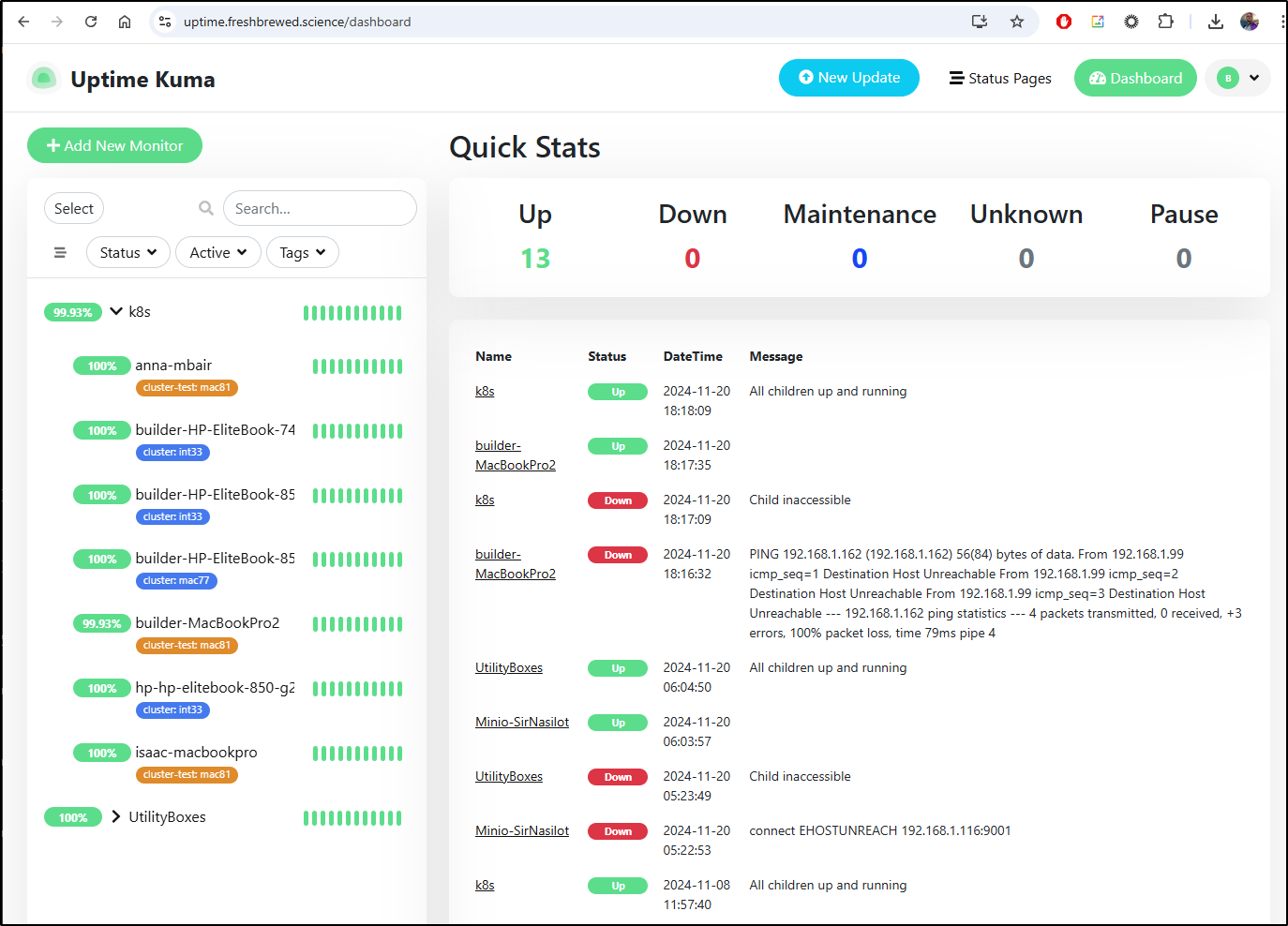
Task: Select the hp-hp-elitebook-850-g2 monitor
Action: coord(215,687)
